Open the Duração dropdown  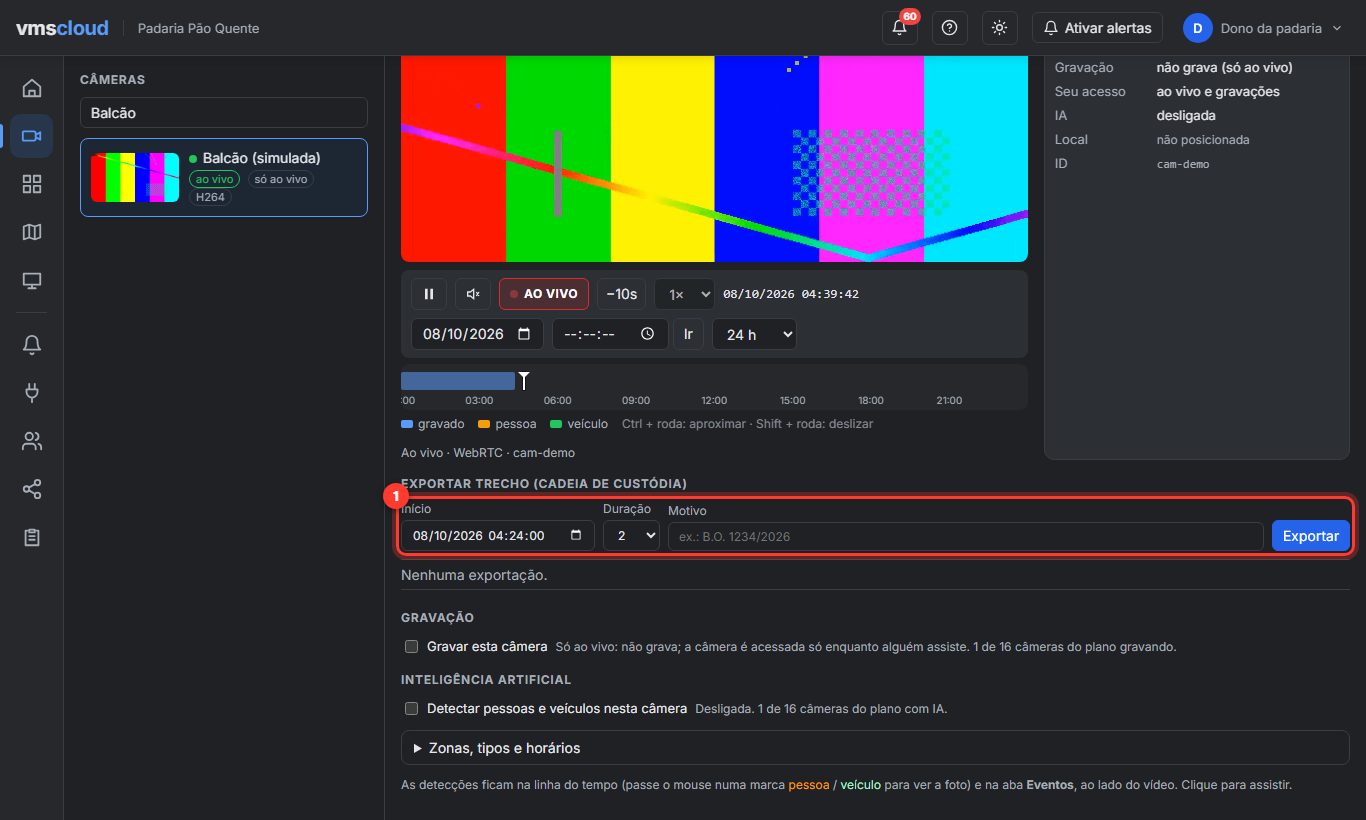(x=631, y=536)
